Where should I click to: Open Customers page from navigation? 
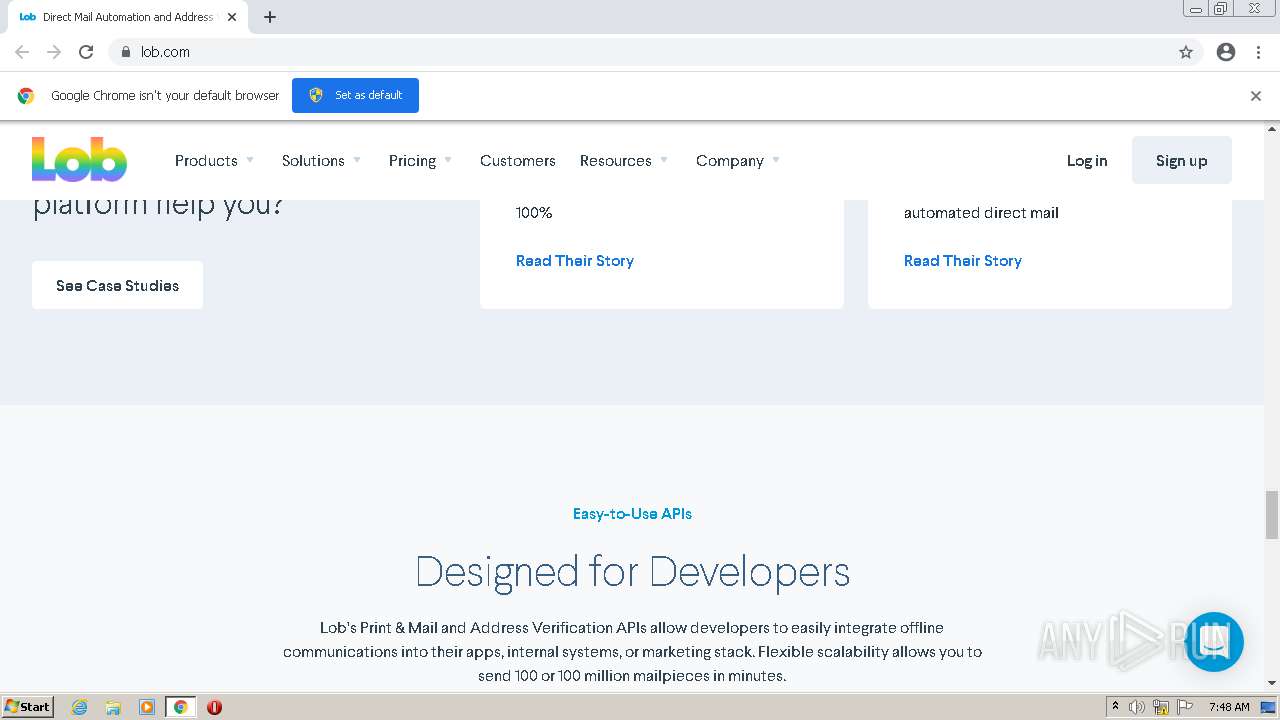point(517,160)
